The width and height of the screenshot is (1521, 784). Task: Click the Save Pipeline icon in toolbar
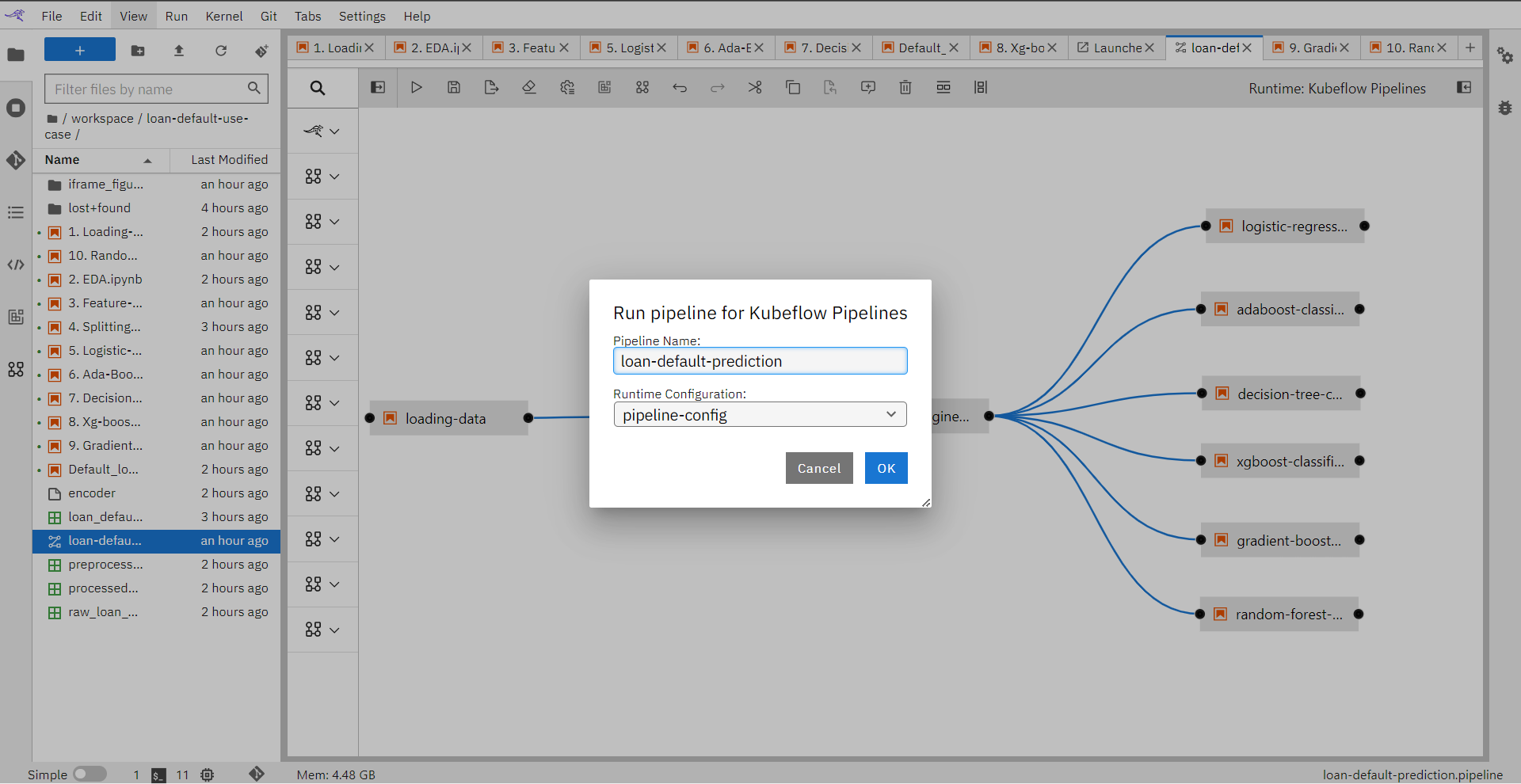click(x=454, y=88)
